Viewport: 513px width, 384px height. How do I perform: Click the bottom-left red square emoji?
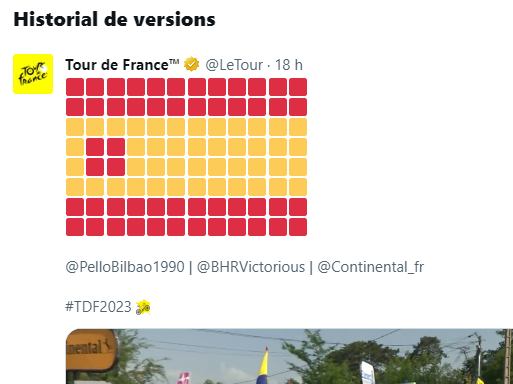[x=75, y=227]
